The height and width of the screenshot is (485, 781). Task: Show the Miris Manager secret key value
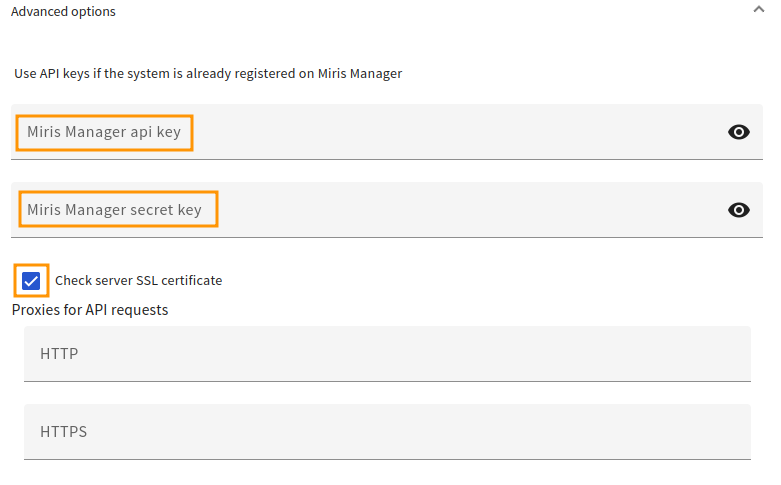tap(738, 210)
